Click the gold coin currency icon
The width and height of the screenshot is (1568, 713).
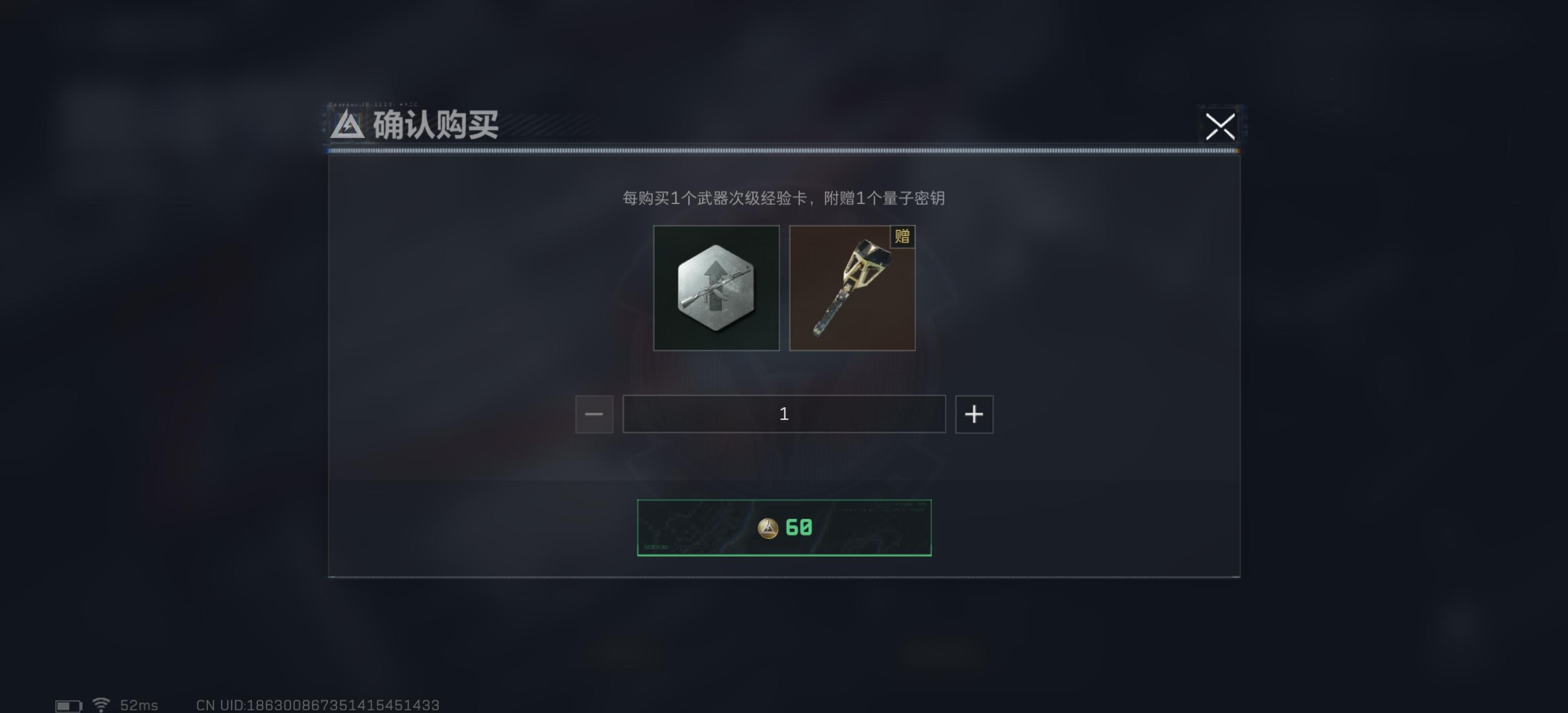point(768,528)
